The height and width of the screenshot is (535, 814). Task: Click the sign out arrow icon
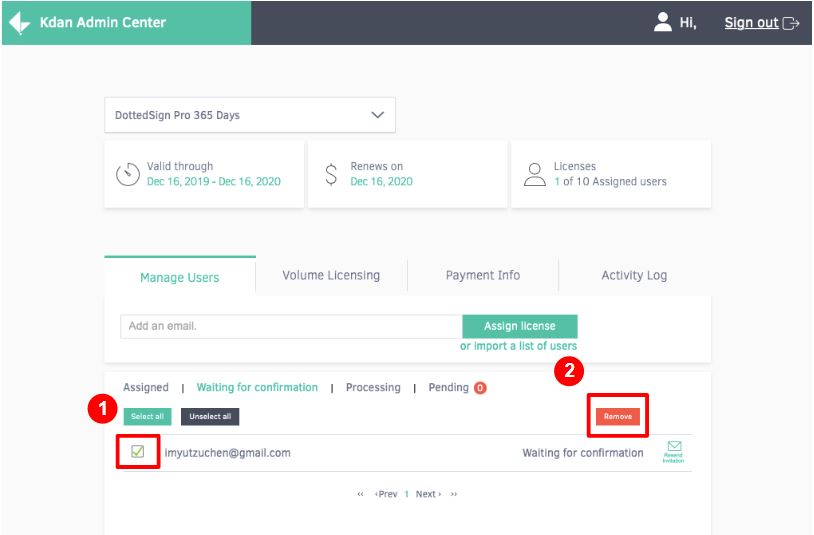tap(791, 23)
